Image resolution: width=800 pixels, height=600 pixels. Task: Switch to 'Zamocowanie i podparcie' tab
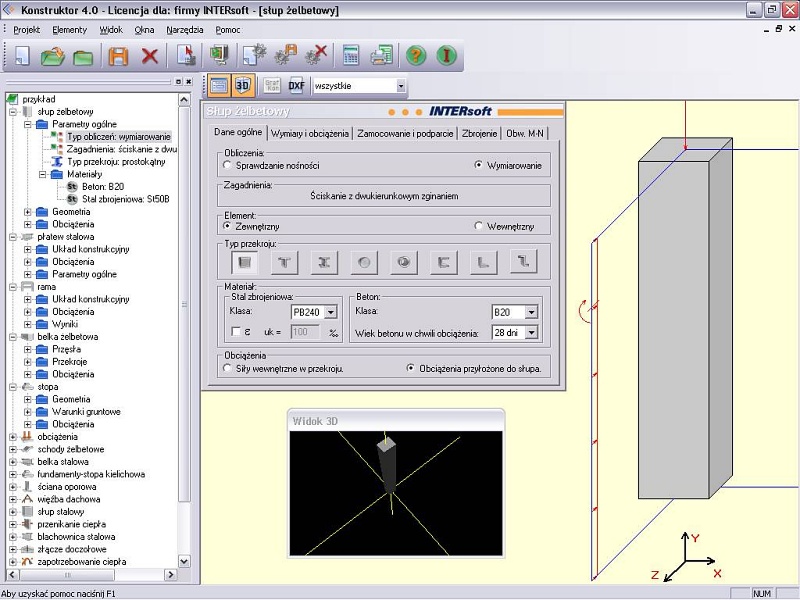tap(405, 134)
